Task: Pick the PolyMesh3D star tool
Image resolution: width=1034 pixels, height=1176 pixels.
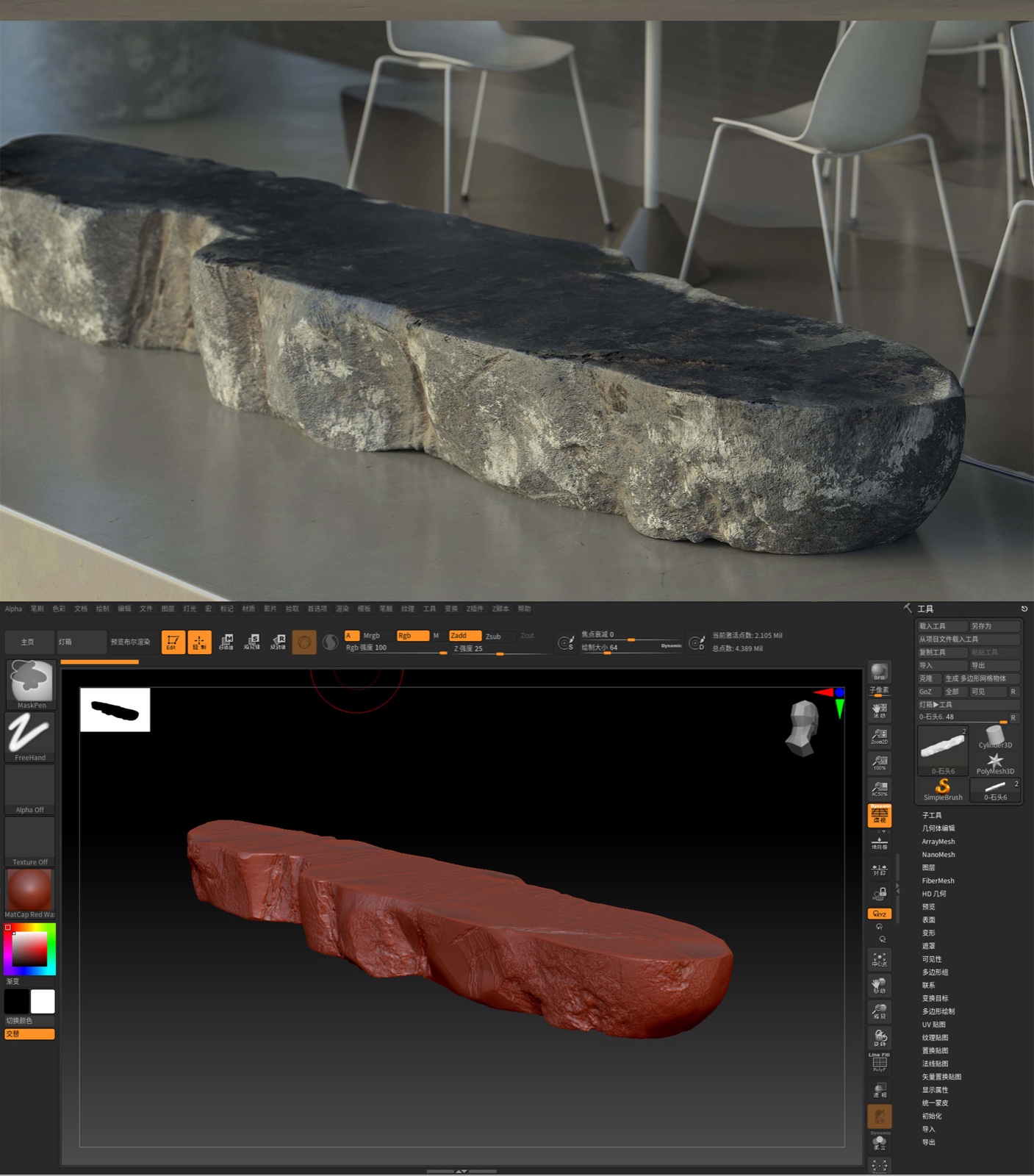Action: 995,763
